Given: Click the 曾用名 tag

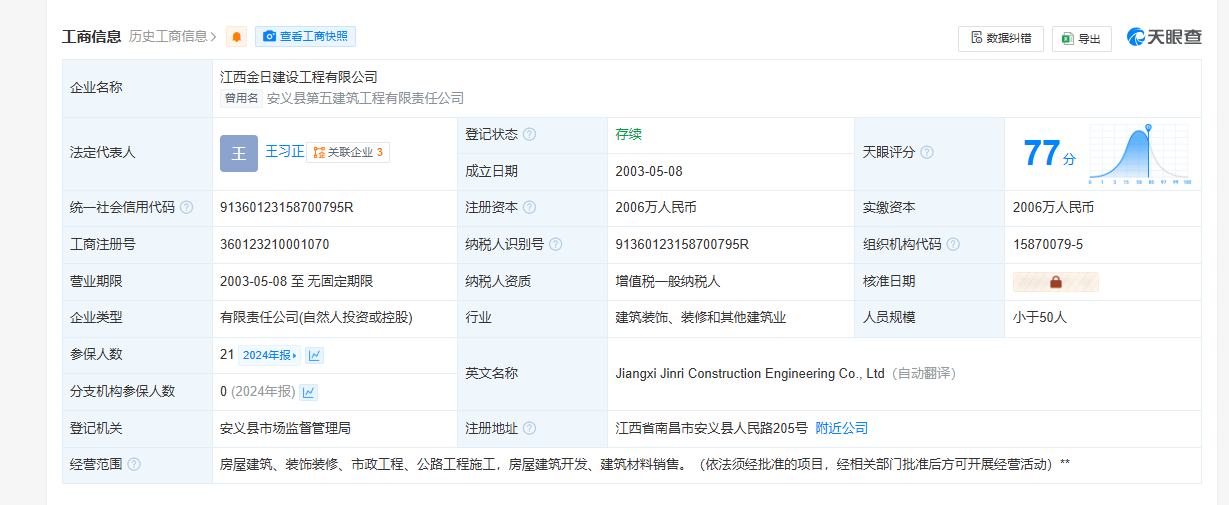Looking at the screenshot, I should [241, 98].
